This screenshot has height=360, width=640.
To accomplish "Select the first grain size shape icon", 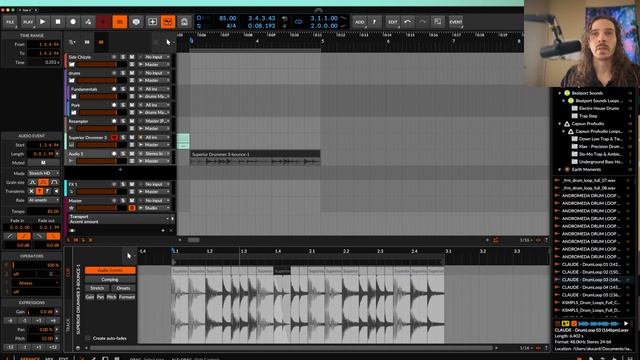I will pyautogui.click(x=33, y=182).
